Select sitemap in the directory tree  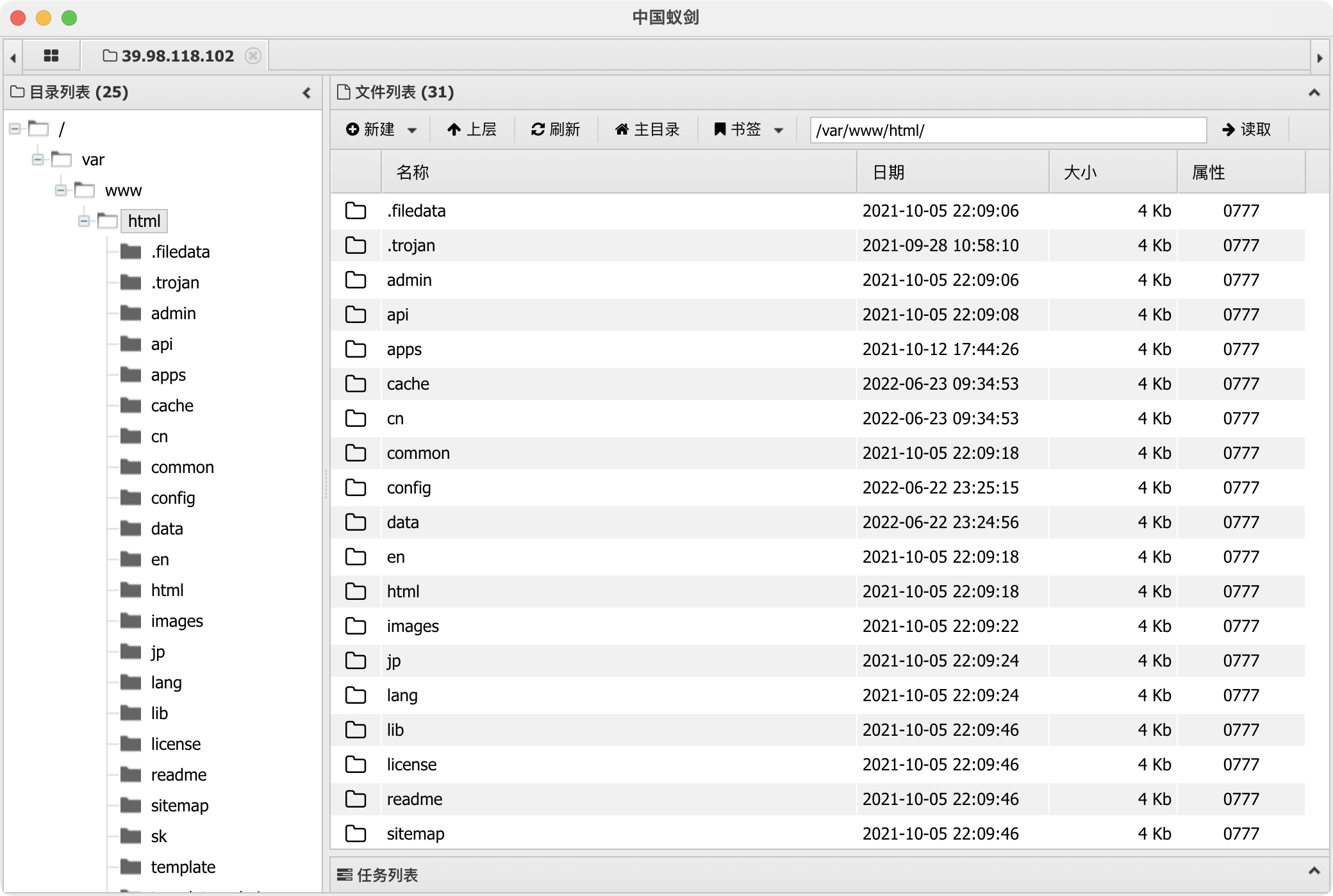click(179, 806)
